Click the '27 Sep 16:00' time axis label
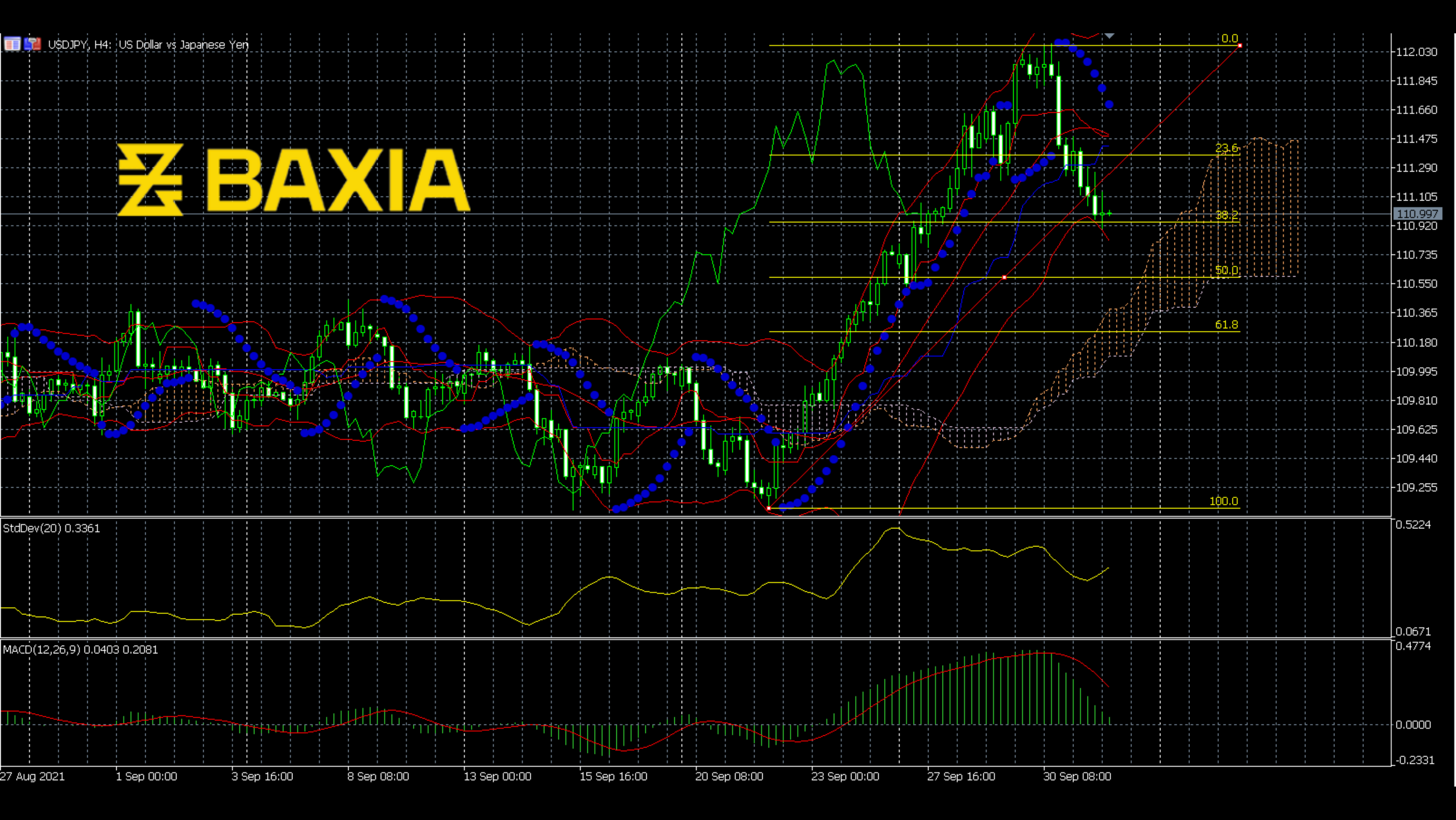1456x820 pixels. pyautogui.click(x=961, y=777)
